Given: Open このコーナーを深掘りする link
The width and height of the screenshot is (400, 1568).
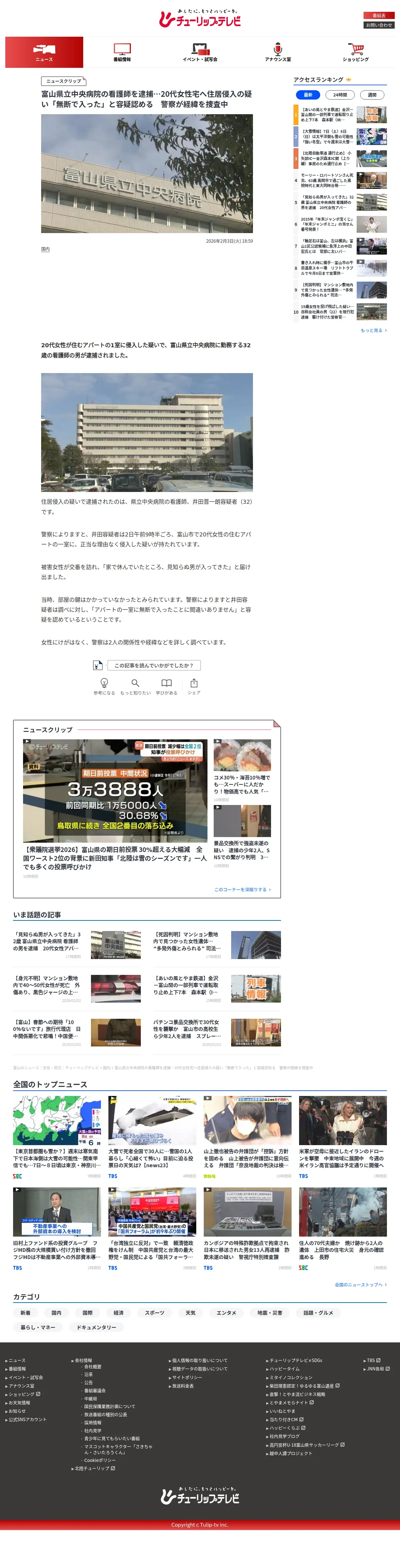Looking at the screenshot, I should click(243, 889).
